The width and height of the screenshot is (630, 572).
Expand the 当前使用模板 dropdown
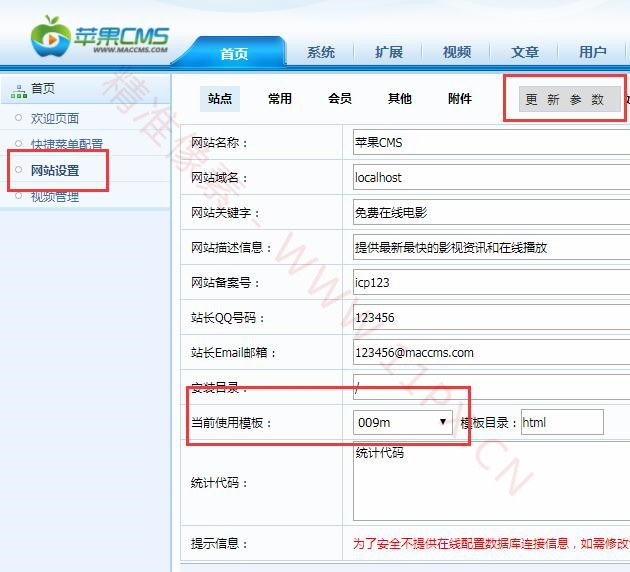click(403, 423)
